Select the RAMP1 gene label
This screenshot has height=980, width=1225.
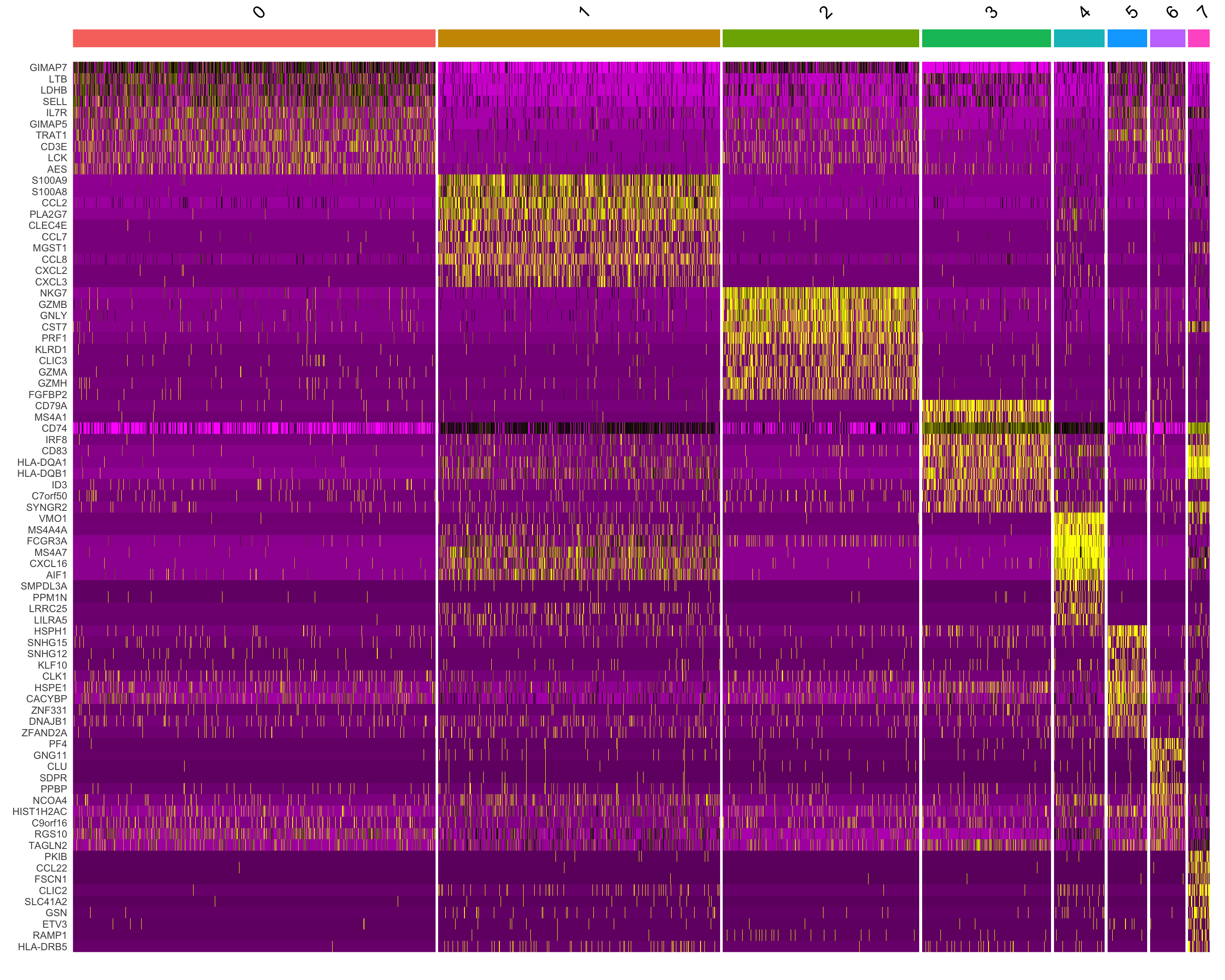pos(50,935)
